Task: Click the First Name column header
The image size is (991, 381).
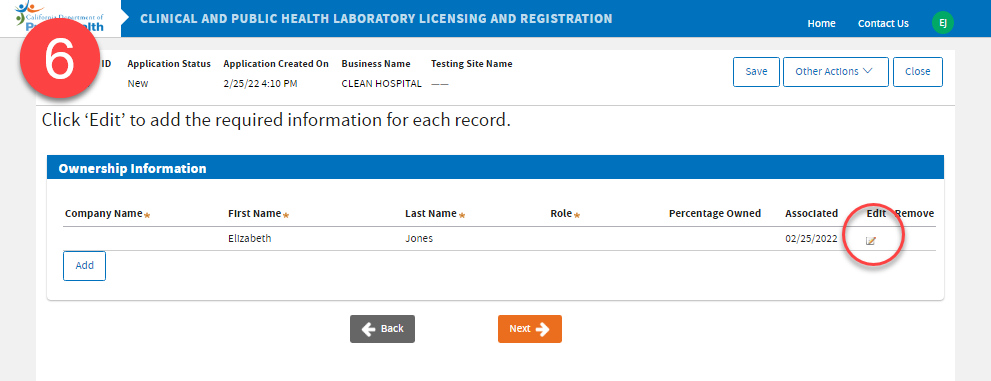Action: click(x=255, y=214)
